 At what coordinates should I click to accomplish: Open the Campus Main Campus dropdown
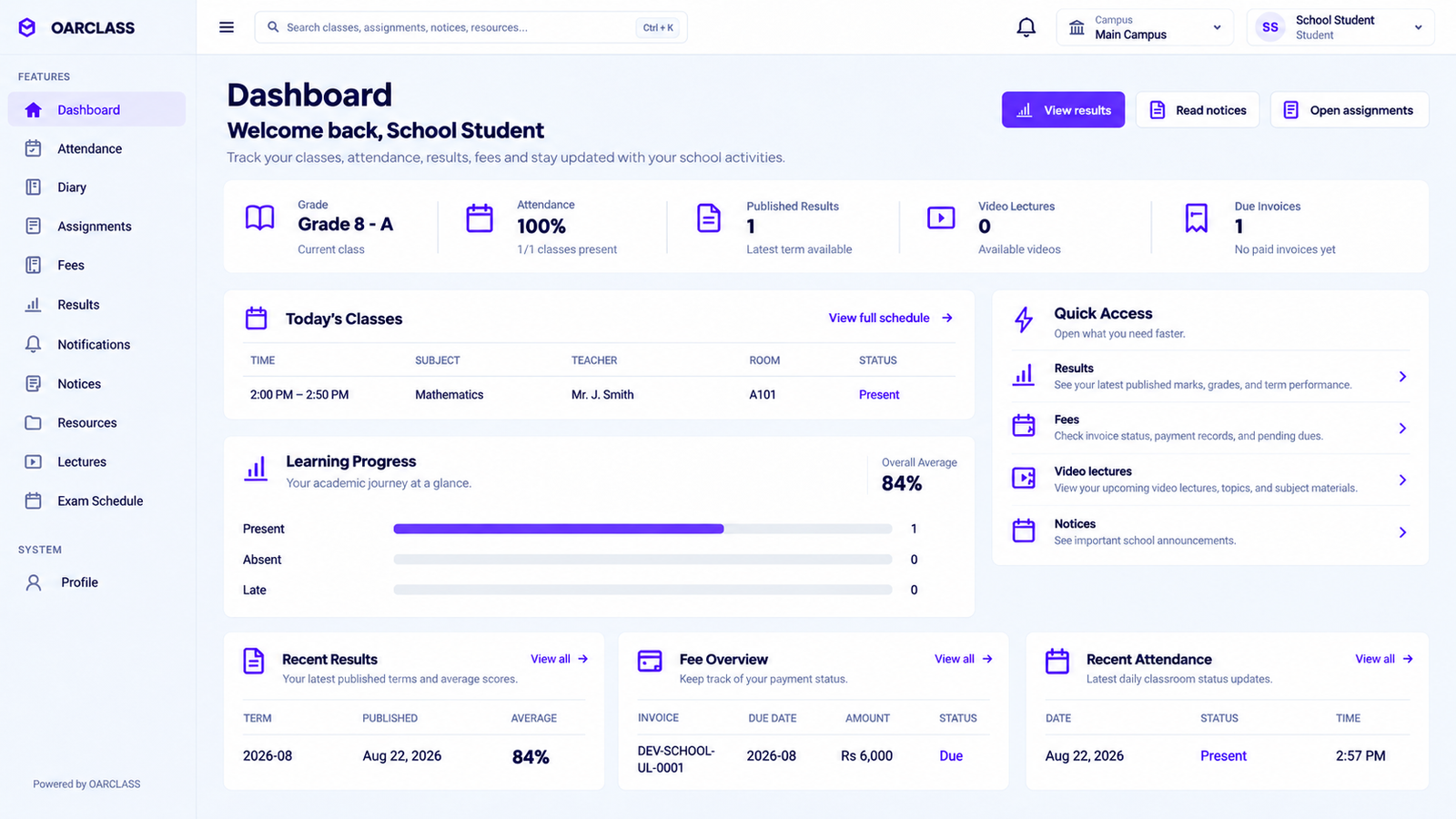[x=1145, y=27]
